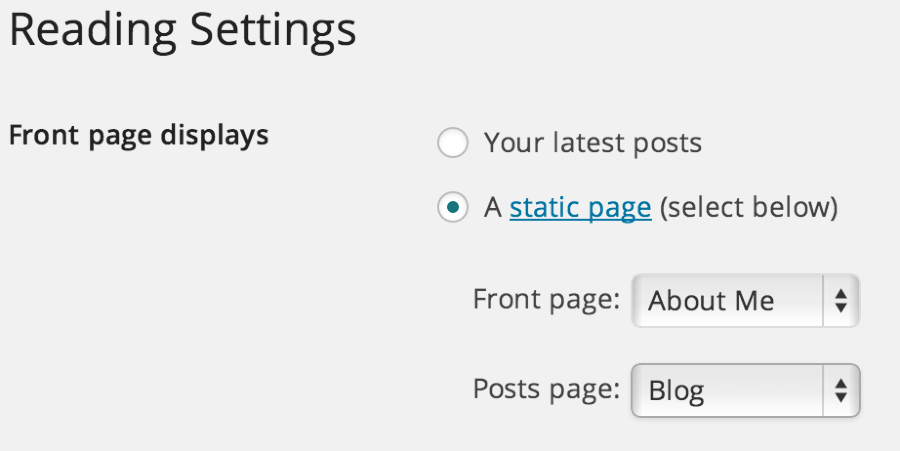Click the Front page dropdown arrows icon
Viewport: 900px width, 451px height.
(x=841, y=300)
